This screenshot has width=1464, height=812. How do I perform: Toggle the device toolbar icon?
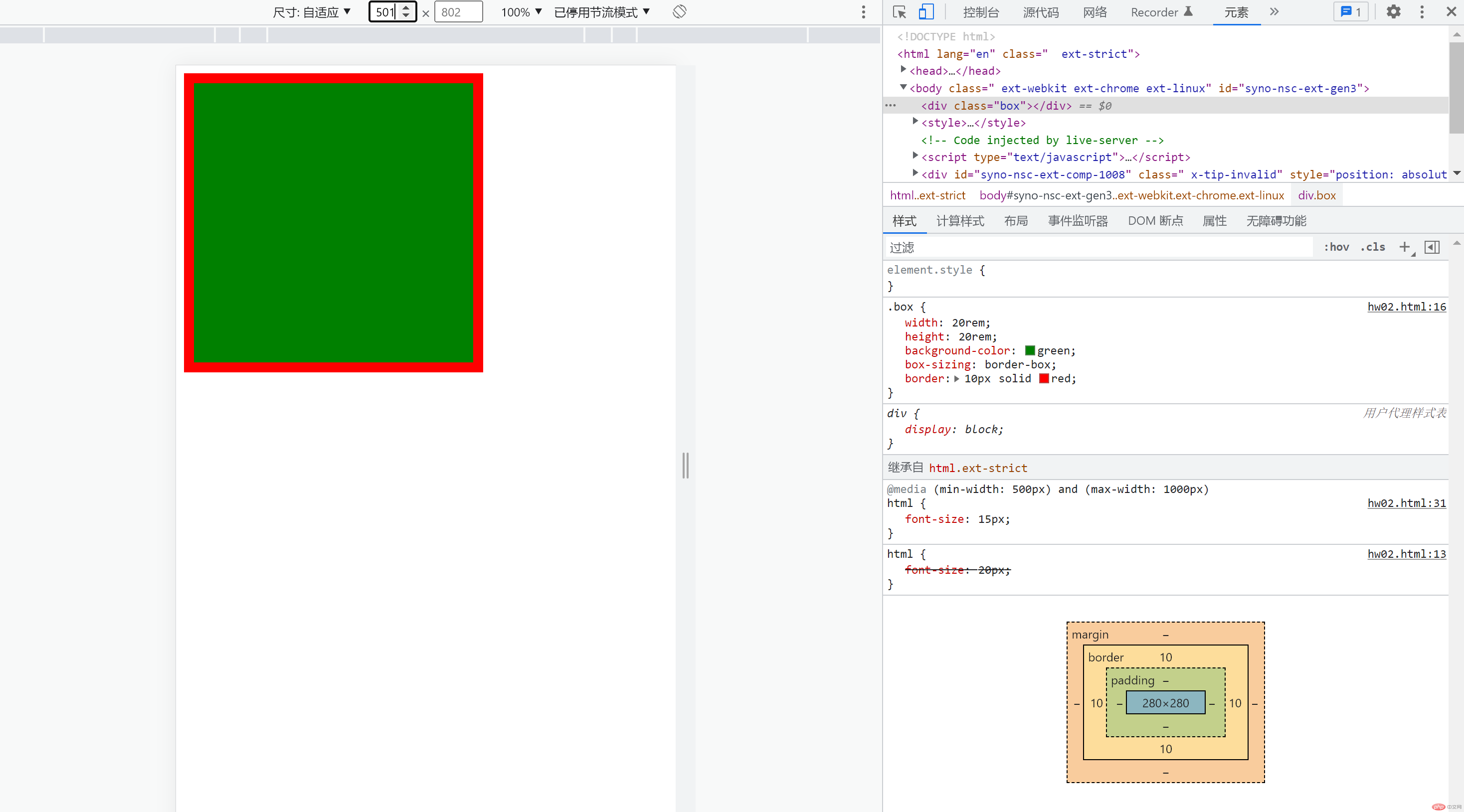point(926,12)
